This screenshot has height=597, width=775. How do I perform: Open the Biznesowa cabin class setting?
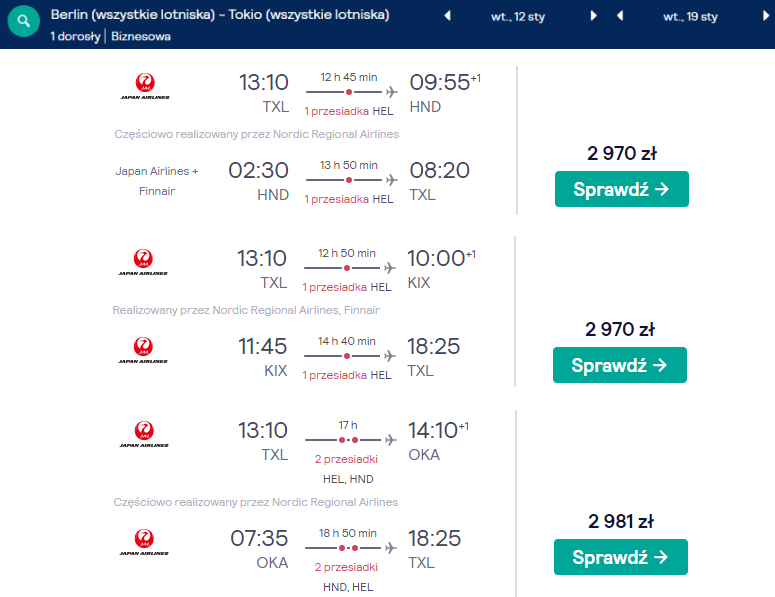tap(141, 37)
